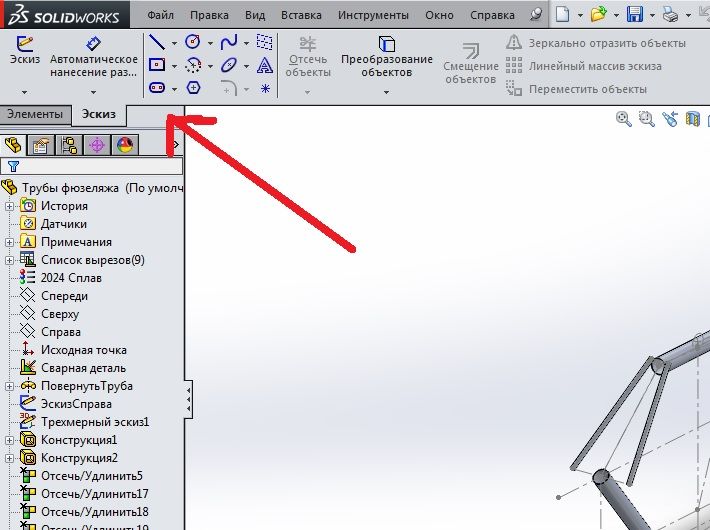Viewport: 710px width, 530px height.
Task: Click Зеркально отразить объекты
Action: pyautogui.click(x=597, y=43)
